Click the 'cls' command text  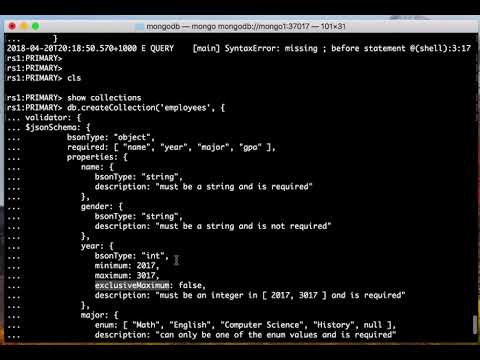[74, 78]
